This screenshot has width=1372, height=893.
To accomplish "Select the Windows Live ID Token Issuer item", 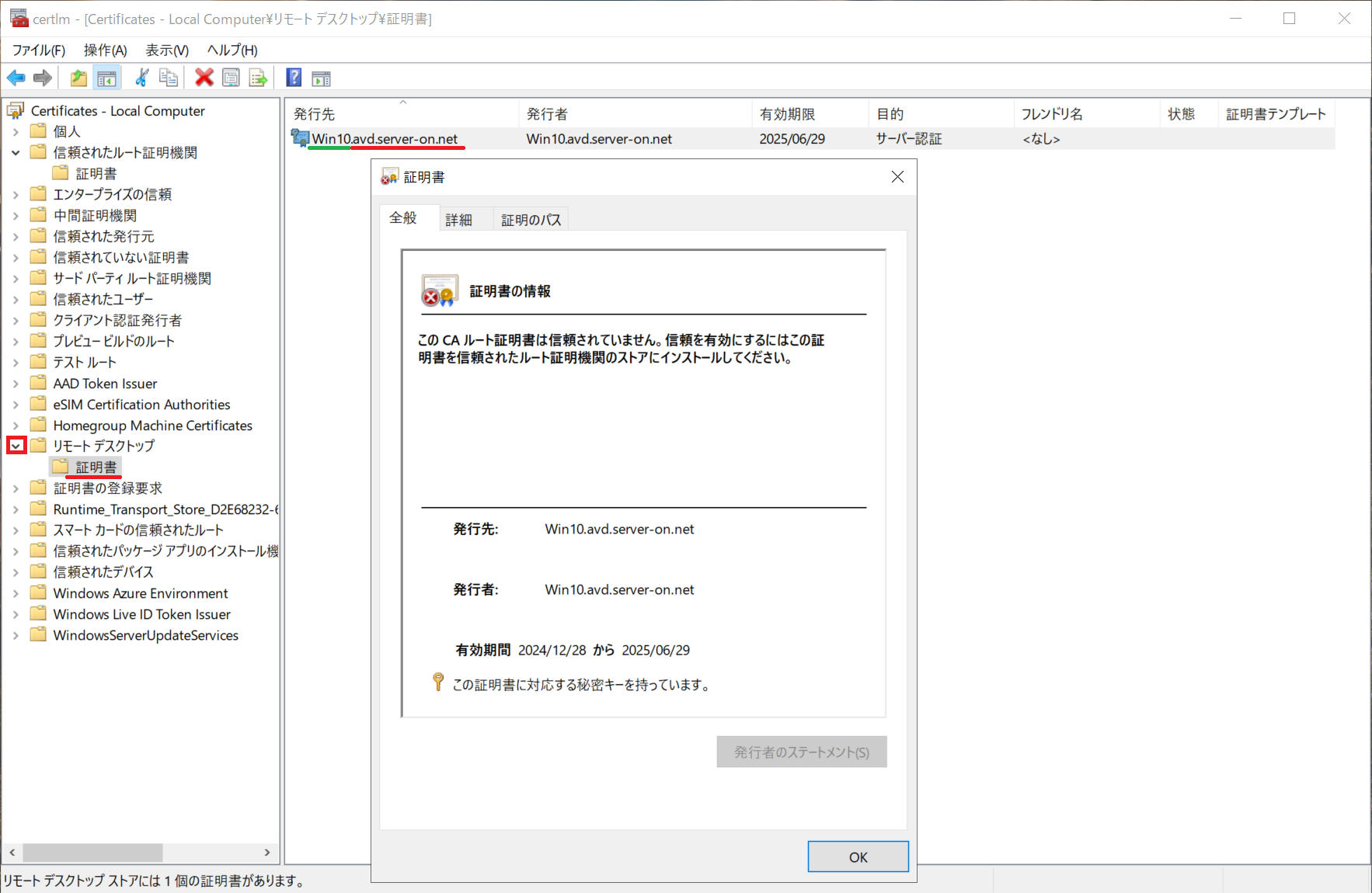I will coord(142,614).
